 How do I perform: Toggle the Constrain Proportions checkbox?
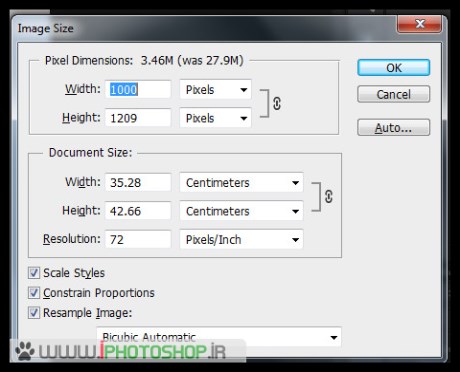[34, 293]
